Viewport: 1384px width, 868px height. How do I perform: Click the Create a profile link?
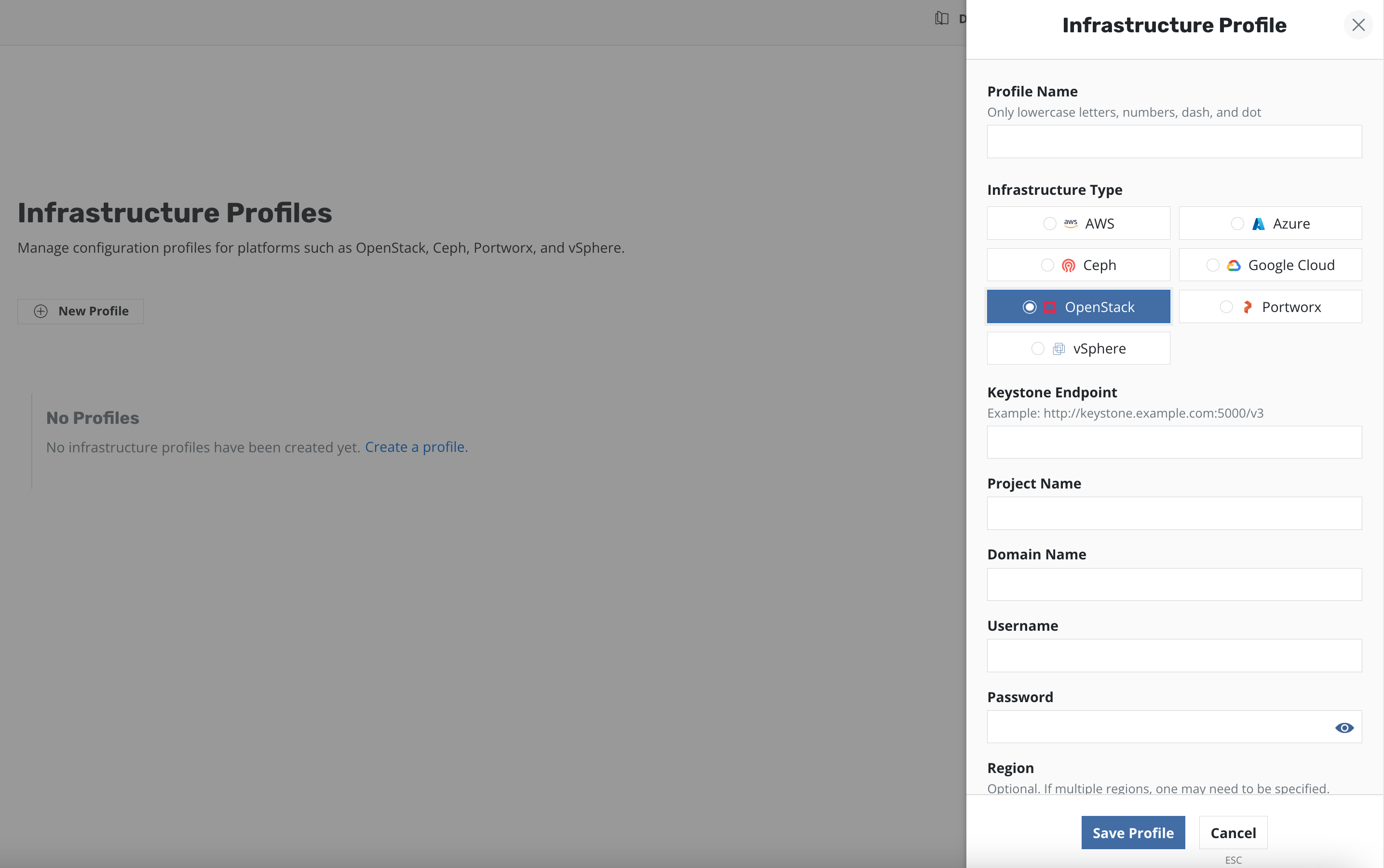click(x=416, y=447)
